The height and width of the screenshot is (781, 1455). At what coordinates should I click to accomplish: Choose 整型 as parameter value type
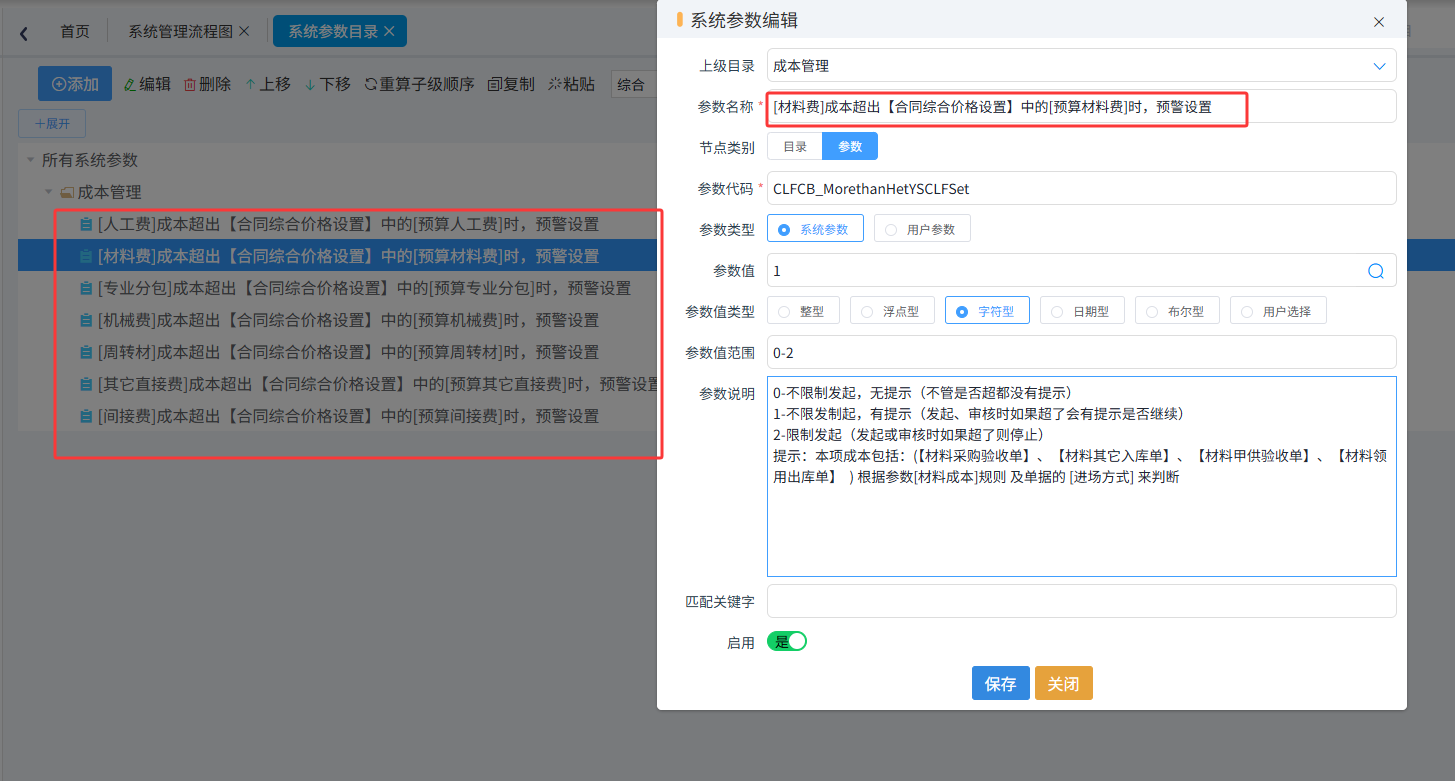(804, 311)
